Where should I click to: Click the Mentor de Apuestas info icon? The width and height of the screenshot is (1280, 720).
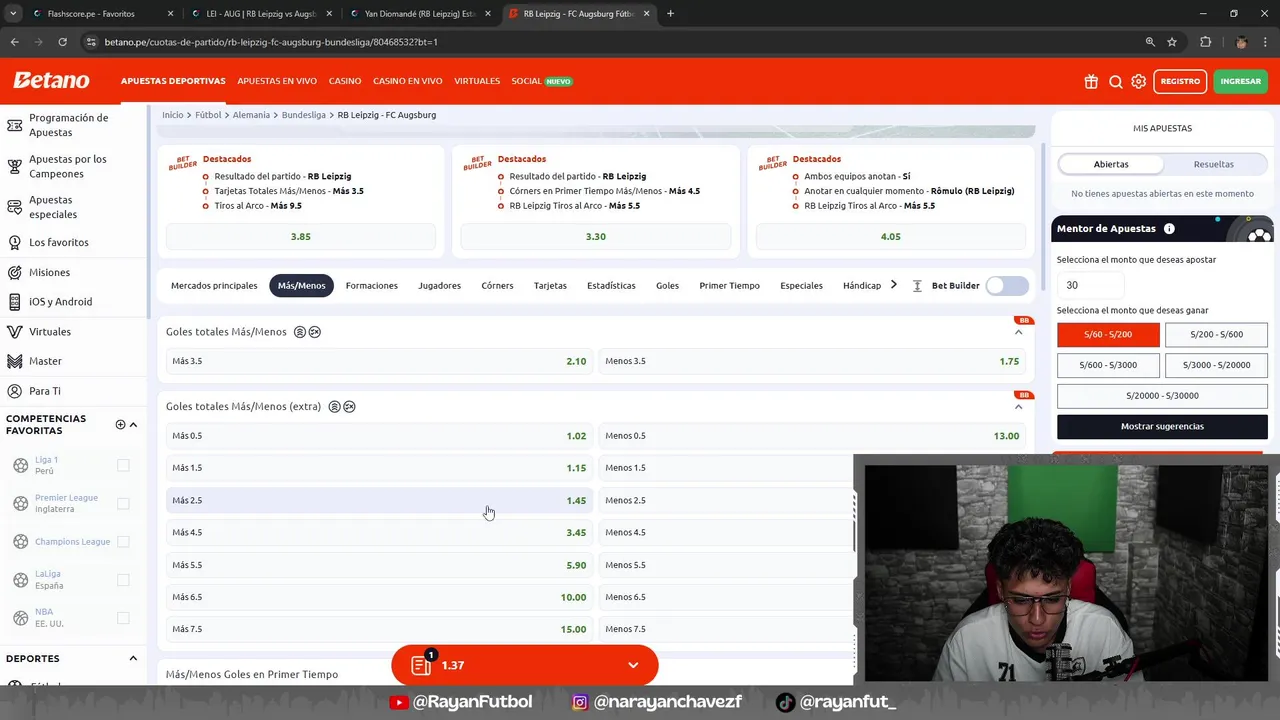tap(1169, 229)
